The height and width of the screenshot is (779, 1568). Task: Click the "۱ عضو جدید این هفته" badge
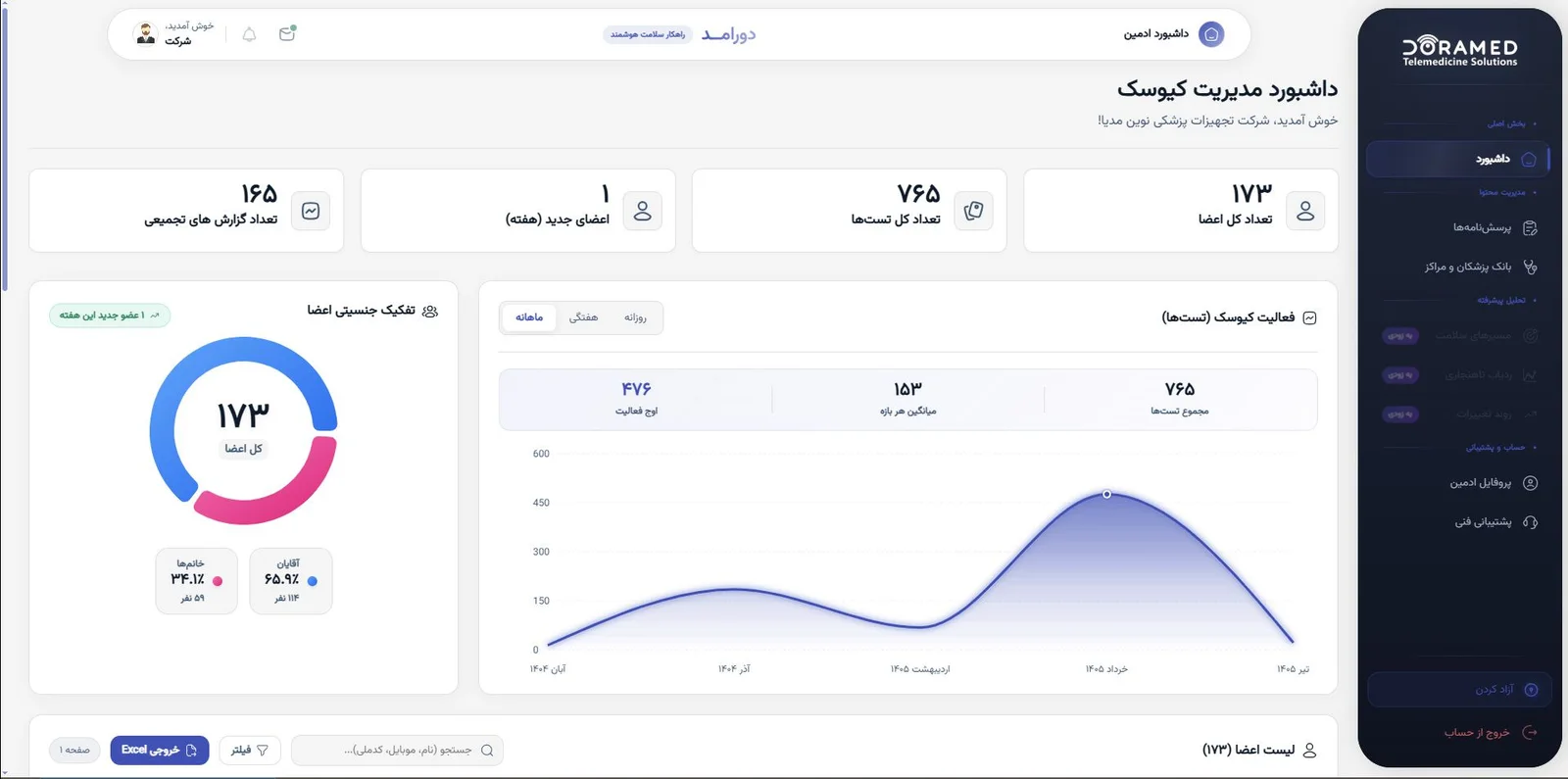110,316
